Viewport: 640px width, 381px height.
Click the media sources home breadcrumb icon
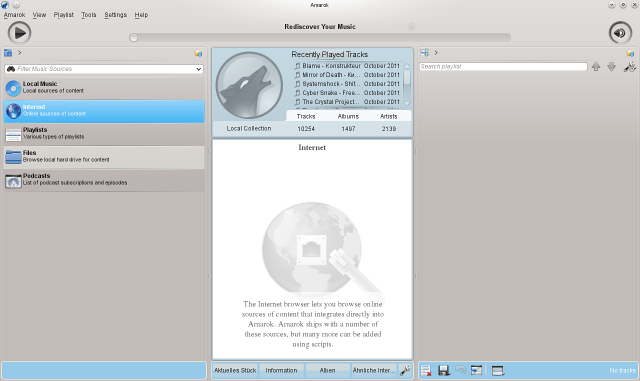click(8, 53)
